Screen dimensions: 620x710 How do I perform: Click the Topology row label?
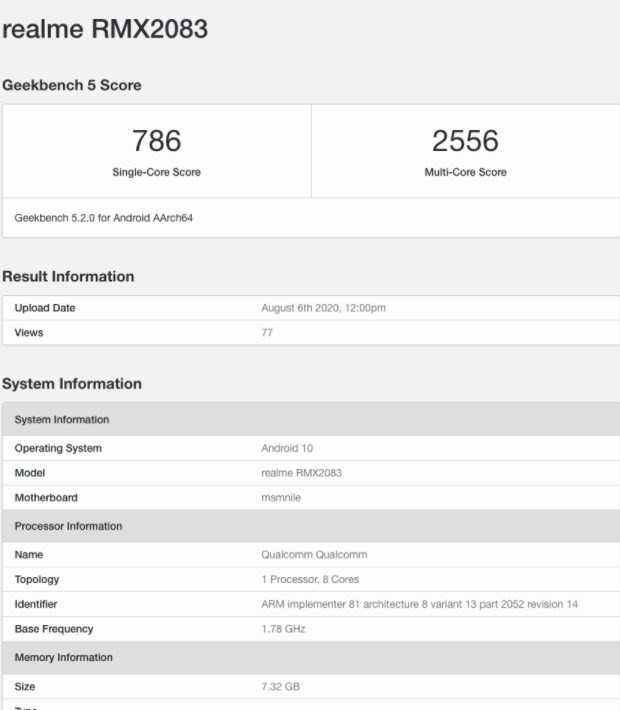[37, 580]
